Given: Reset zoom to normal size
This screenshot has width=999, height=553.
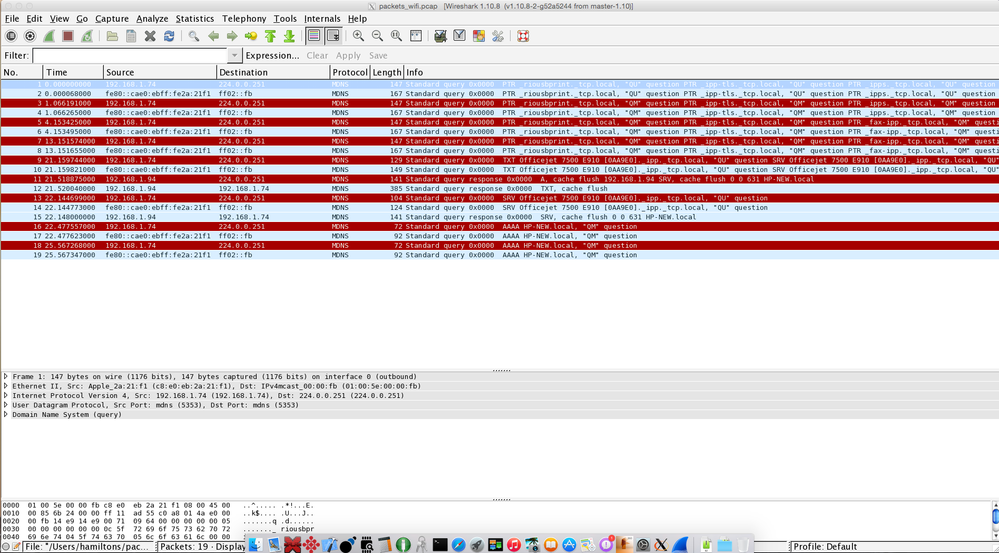Looking at the screenshot, I should click(x=396, y=36).
